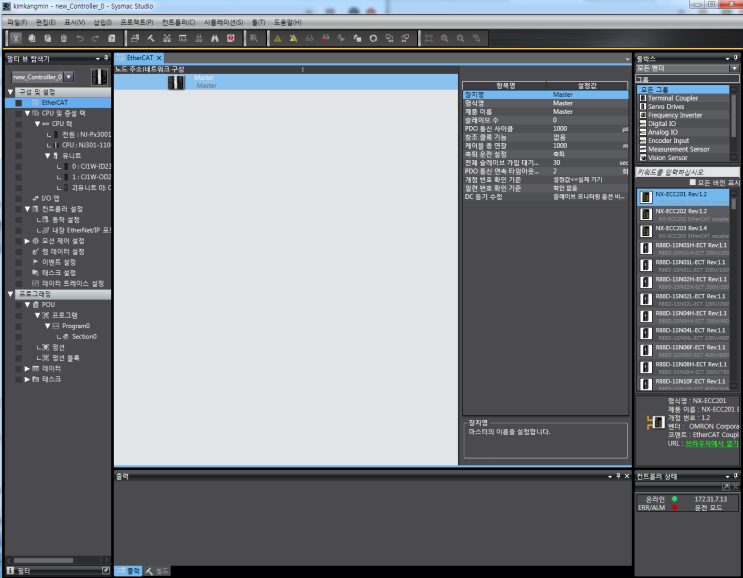Click the binoculars search icon in the toolbar

tap(214, 38)
